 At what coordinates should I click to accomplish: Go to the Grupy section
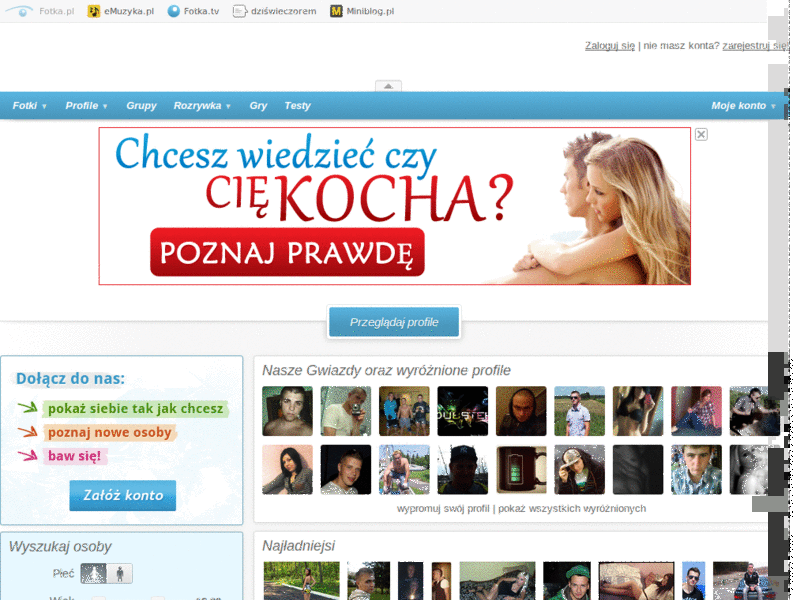click(x=141, y=106)
